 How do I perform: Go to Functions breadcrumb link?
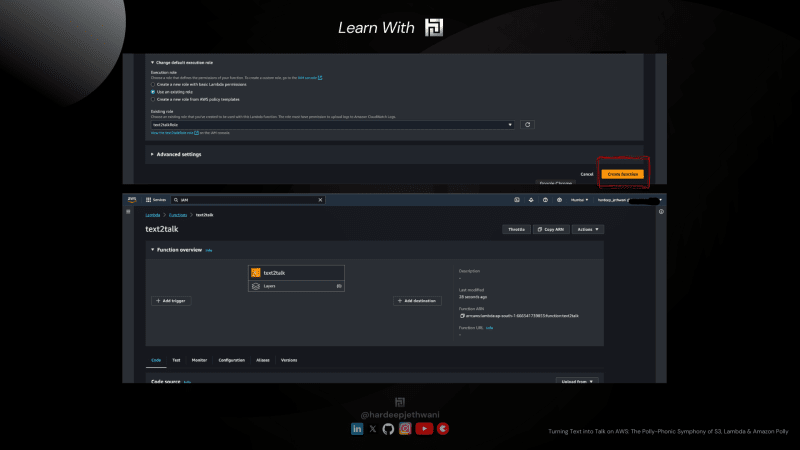pos(178,215)
